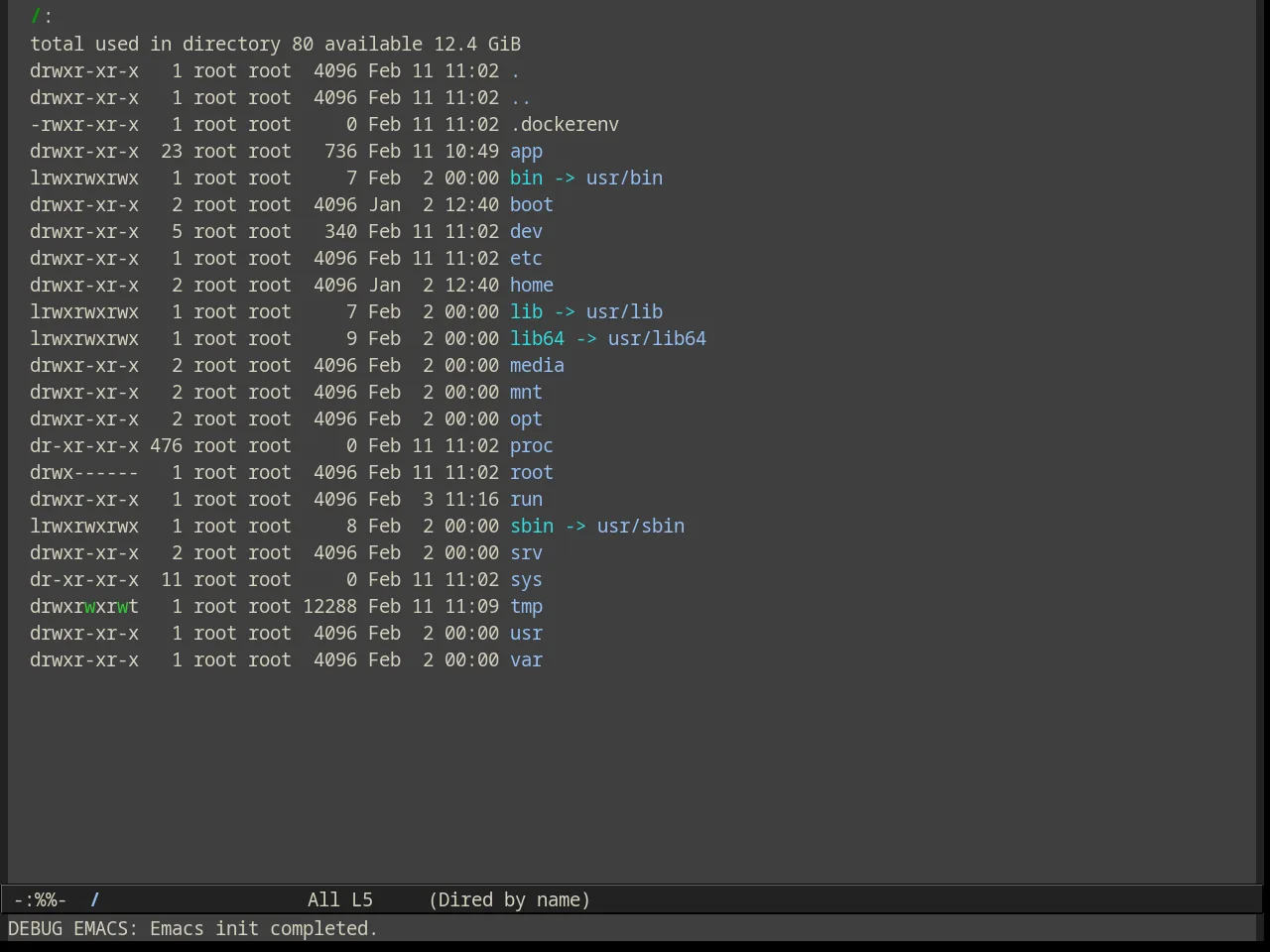Click the usr/bin symlink target
Image resolution: width=1270 pixels, height=952 pixels.
point(624,178)
